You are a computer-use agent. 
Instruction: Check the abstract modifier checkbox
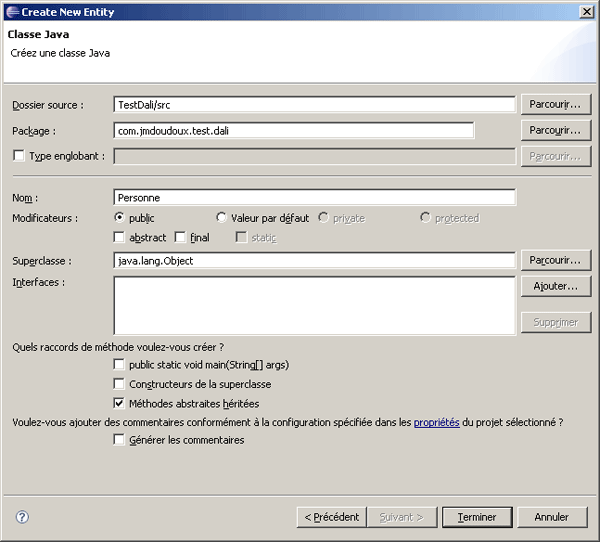click(x=120, y=237)
